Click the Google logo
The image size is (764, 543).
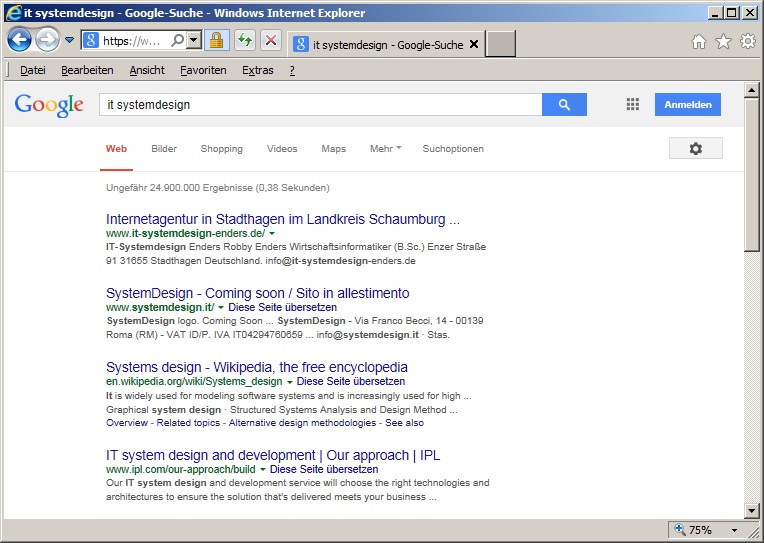[x=49, y=105]
